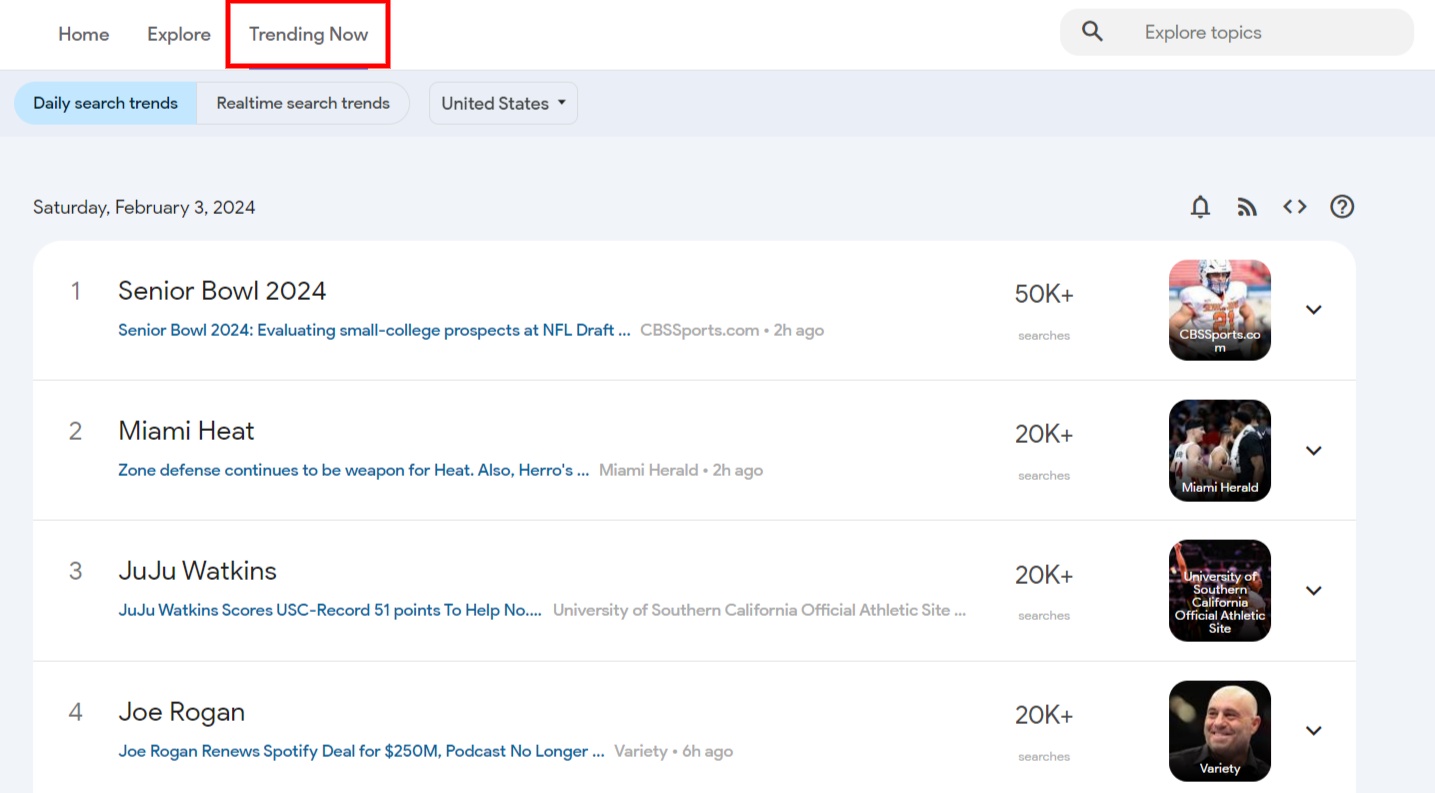The height and width of the screenshot is (793, 1435).
Task: Click the 50K+ searches count
Action: coord(1044,294)
